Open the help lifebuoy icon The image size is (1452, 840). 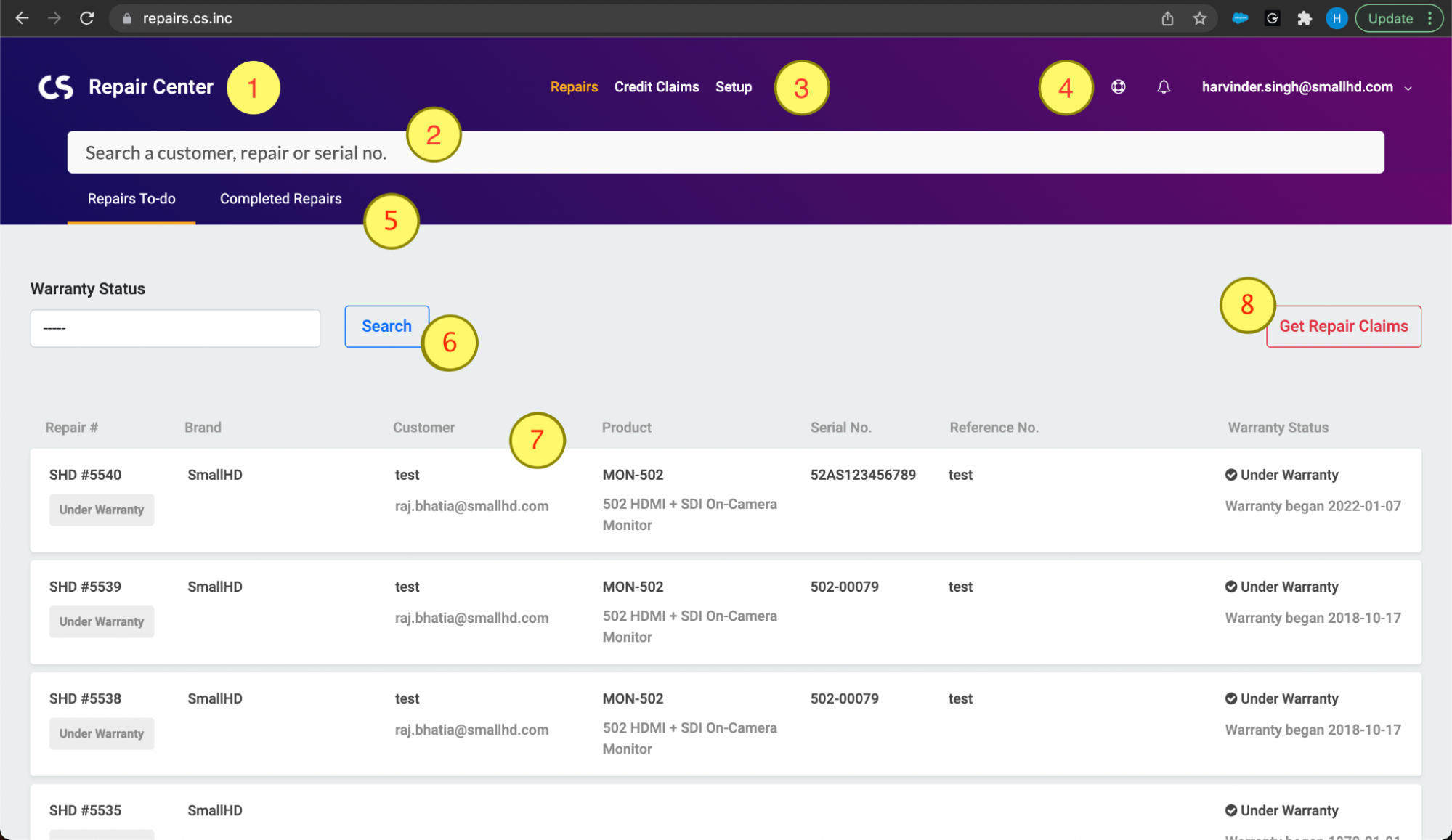[x=1118, y=87]
